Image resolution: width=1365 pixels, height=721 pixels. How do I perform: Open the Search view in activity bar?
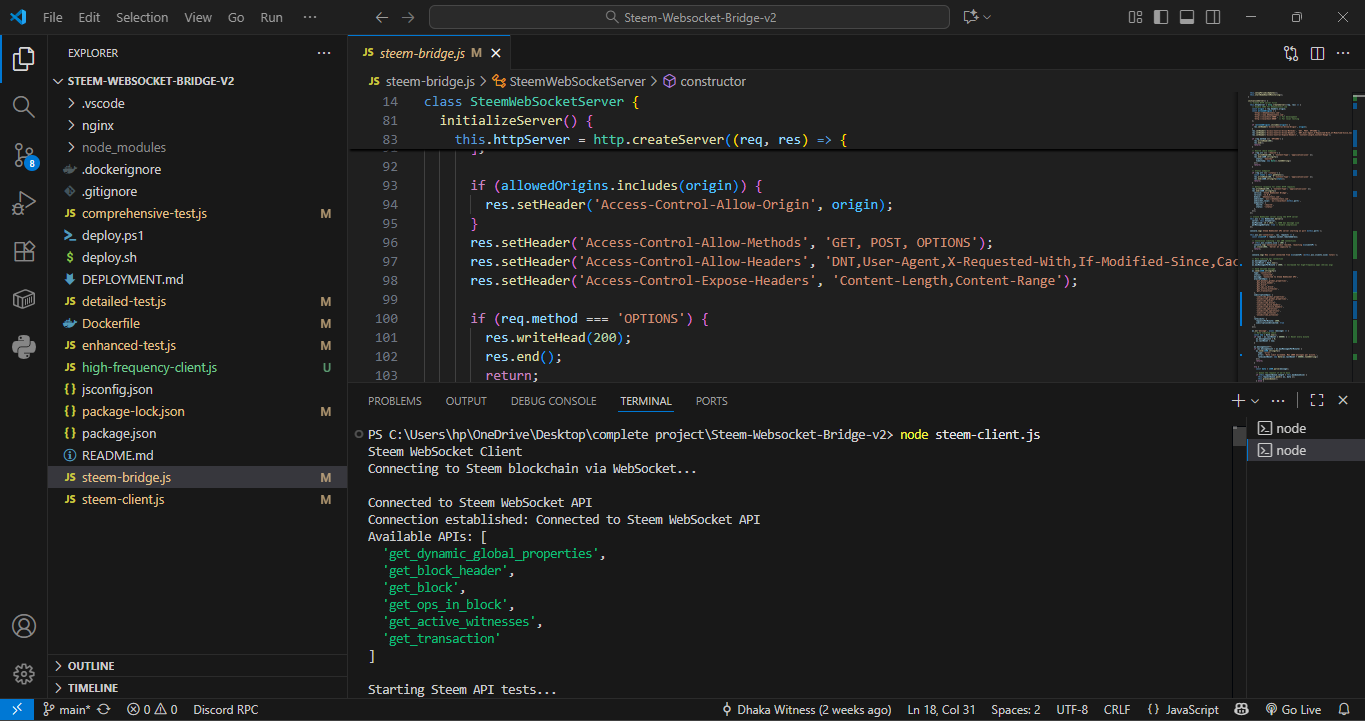[x=24, y=106]
